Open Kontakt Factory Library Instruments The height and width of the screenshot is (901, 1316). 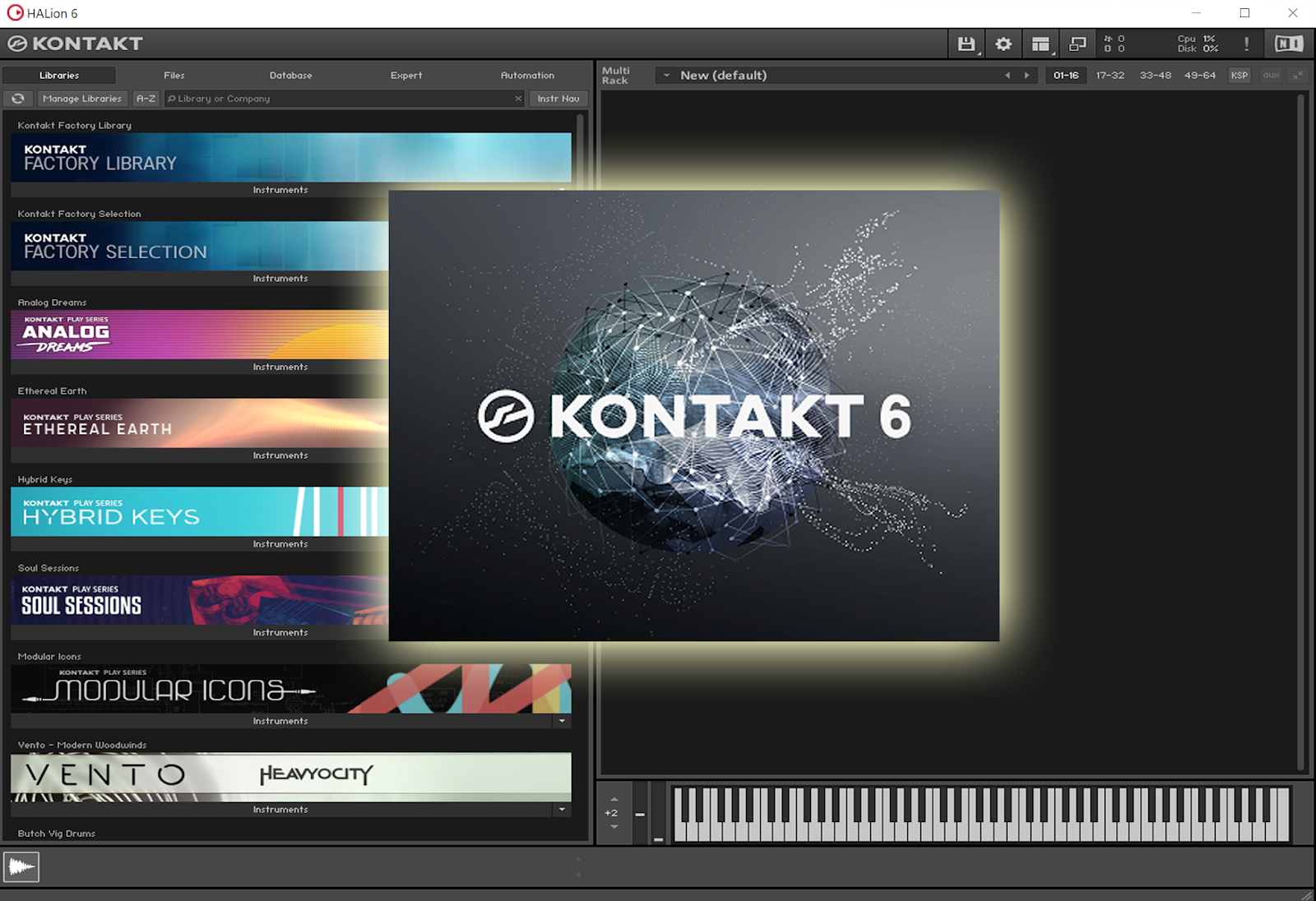280,190
